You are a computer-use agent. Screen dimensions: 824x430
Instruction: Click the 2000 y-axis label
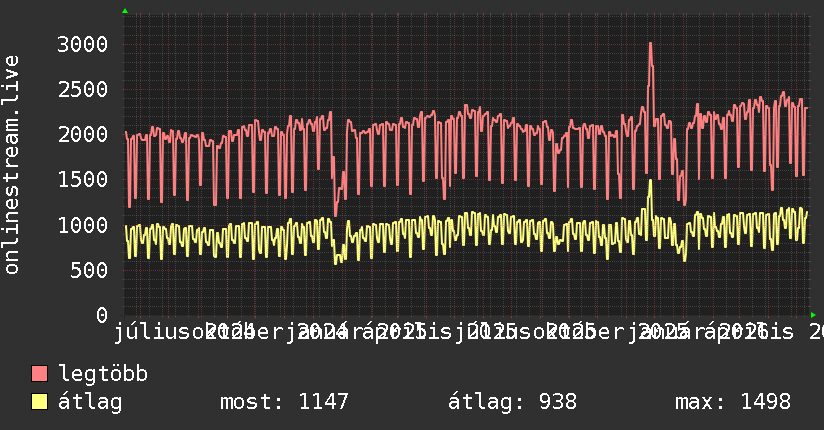83,135
